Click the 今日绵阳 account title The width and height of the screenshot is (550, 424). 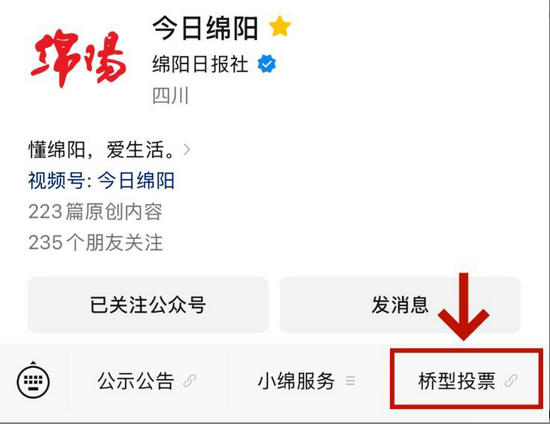pyautogui.click(x=206, y=28)
